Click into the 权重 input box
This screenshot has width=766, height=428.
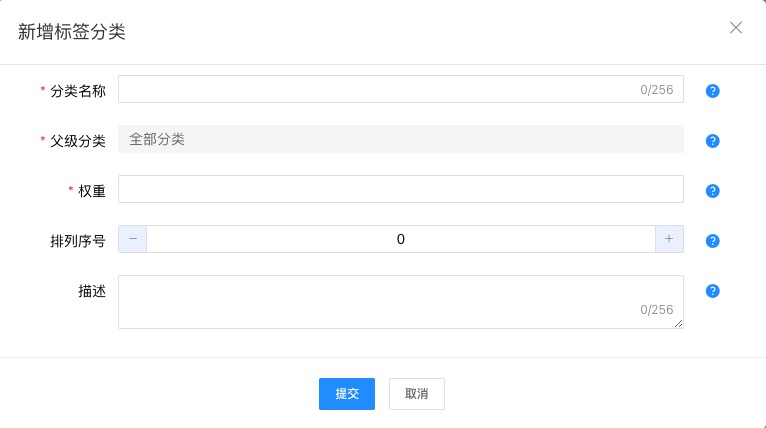pos(400,189)
